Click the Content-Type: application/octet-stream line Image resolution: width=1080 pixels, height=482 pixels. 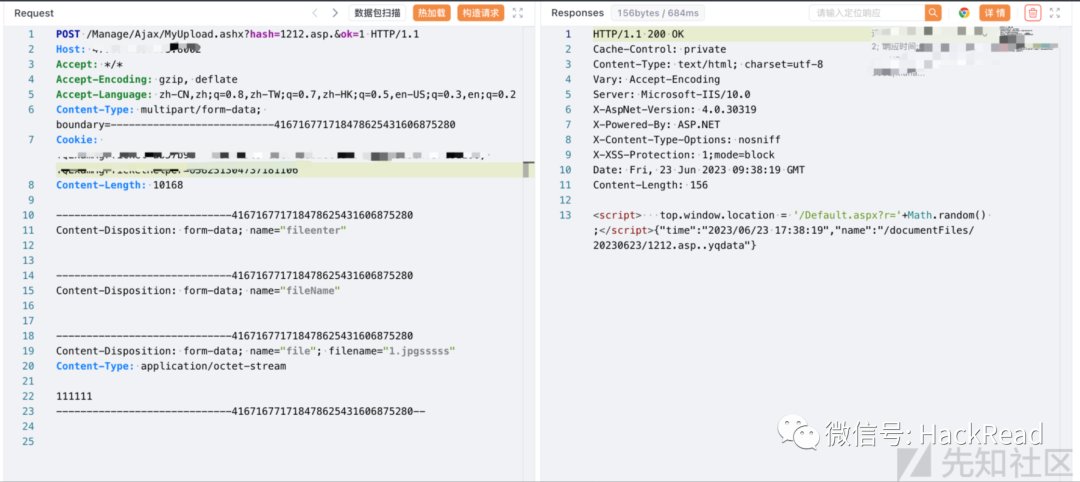(170, 366)
